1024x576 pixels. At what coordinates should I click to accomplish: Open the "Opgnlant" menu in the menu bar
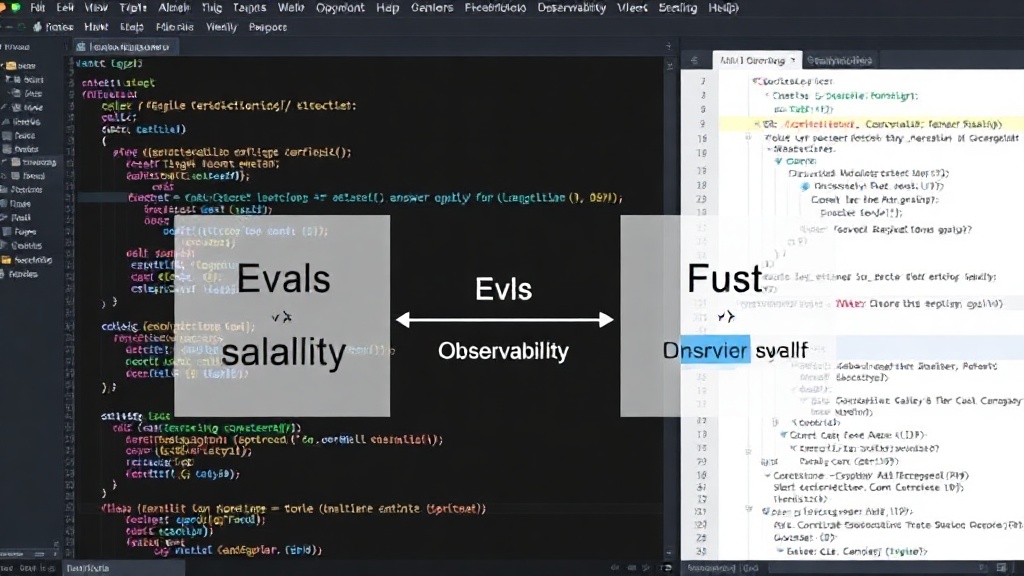(340, 8)
